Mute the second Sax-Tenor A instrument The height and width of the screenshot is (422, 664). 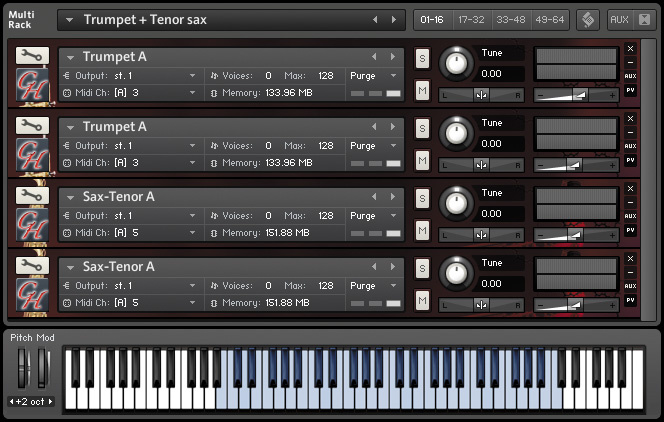pos(422,300)
